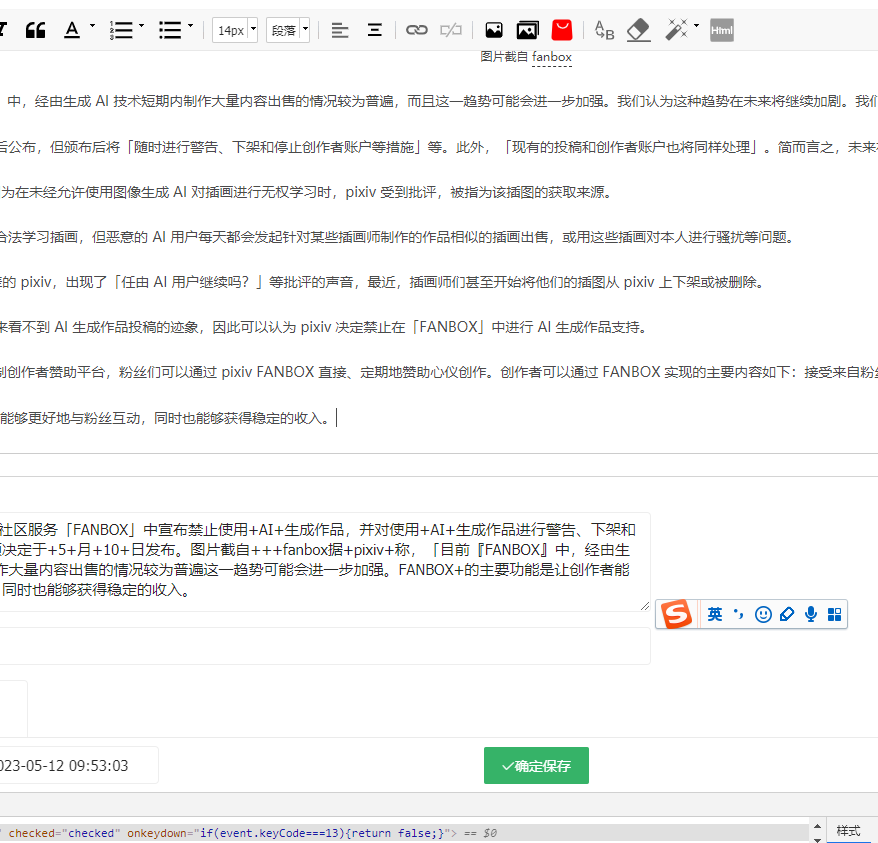Open the Sogou toolbox grid icon
The image size is (878, 843).
tap(834, 614)
